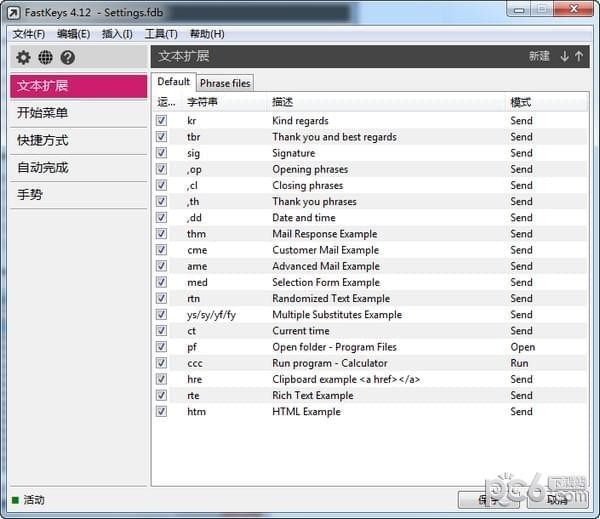Select 开始菜单 in the sidebar

(43, 113)
